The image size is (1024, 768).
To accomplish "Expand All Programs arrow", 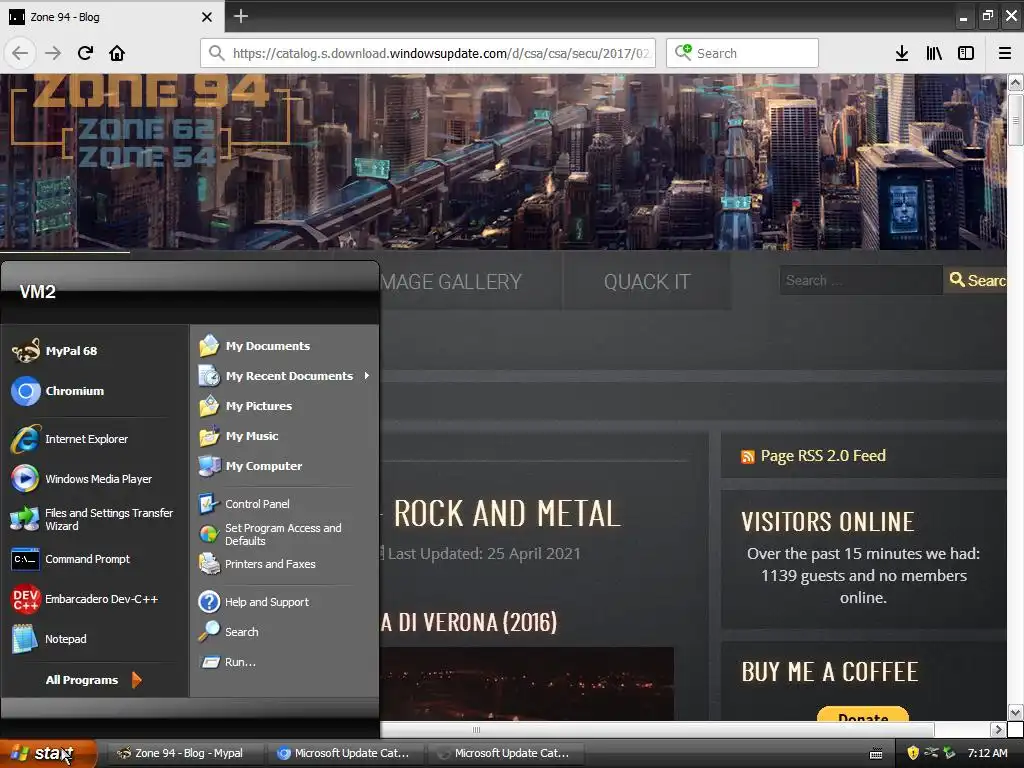I will (x=136, y=680).
